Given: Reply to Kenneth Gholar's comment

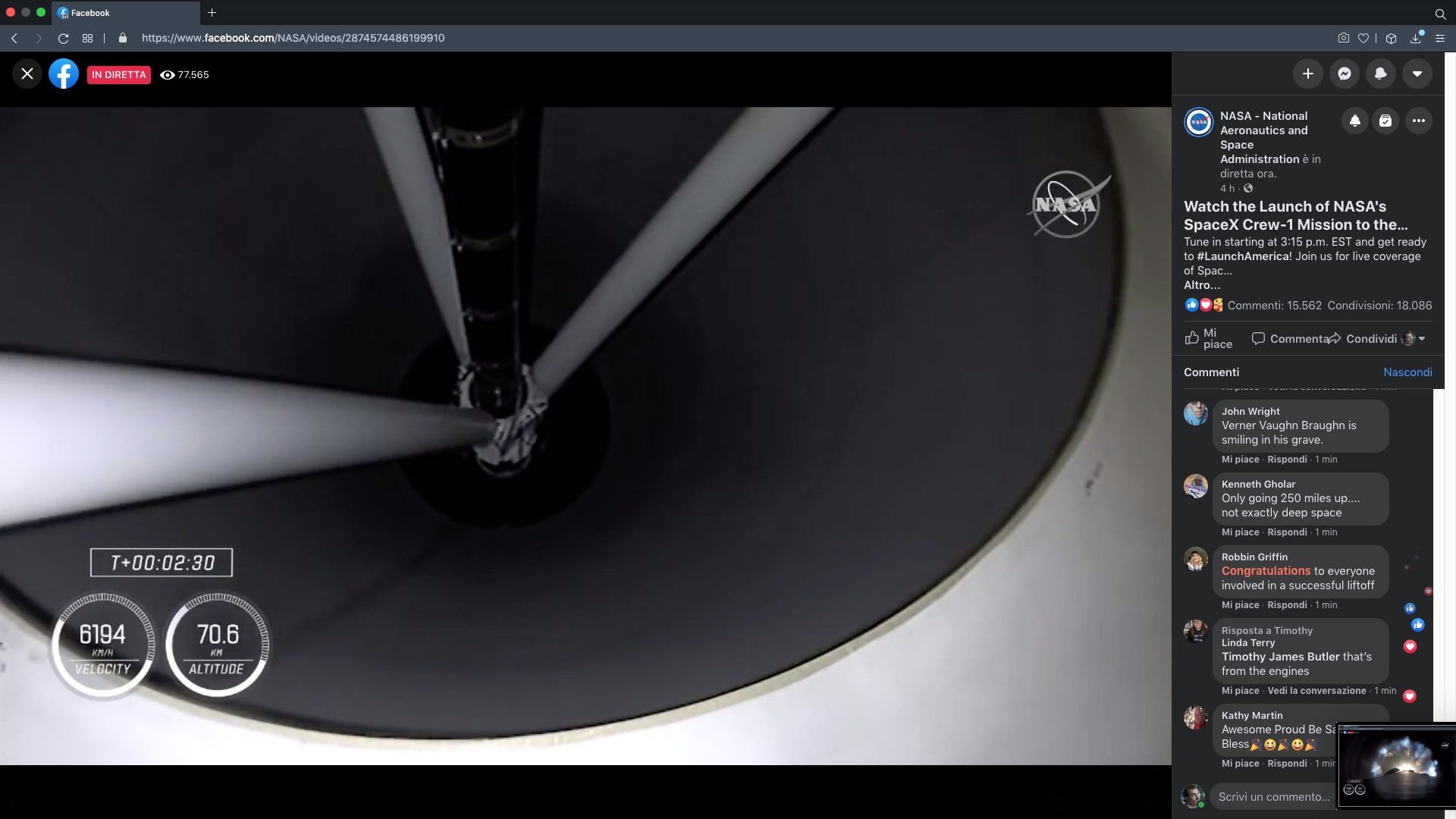Looking at the screenshot, I should click(x=1287, y=532).
